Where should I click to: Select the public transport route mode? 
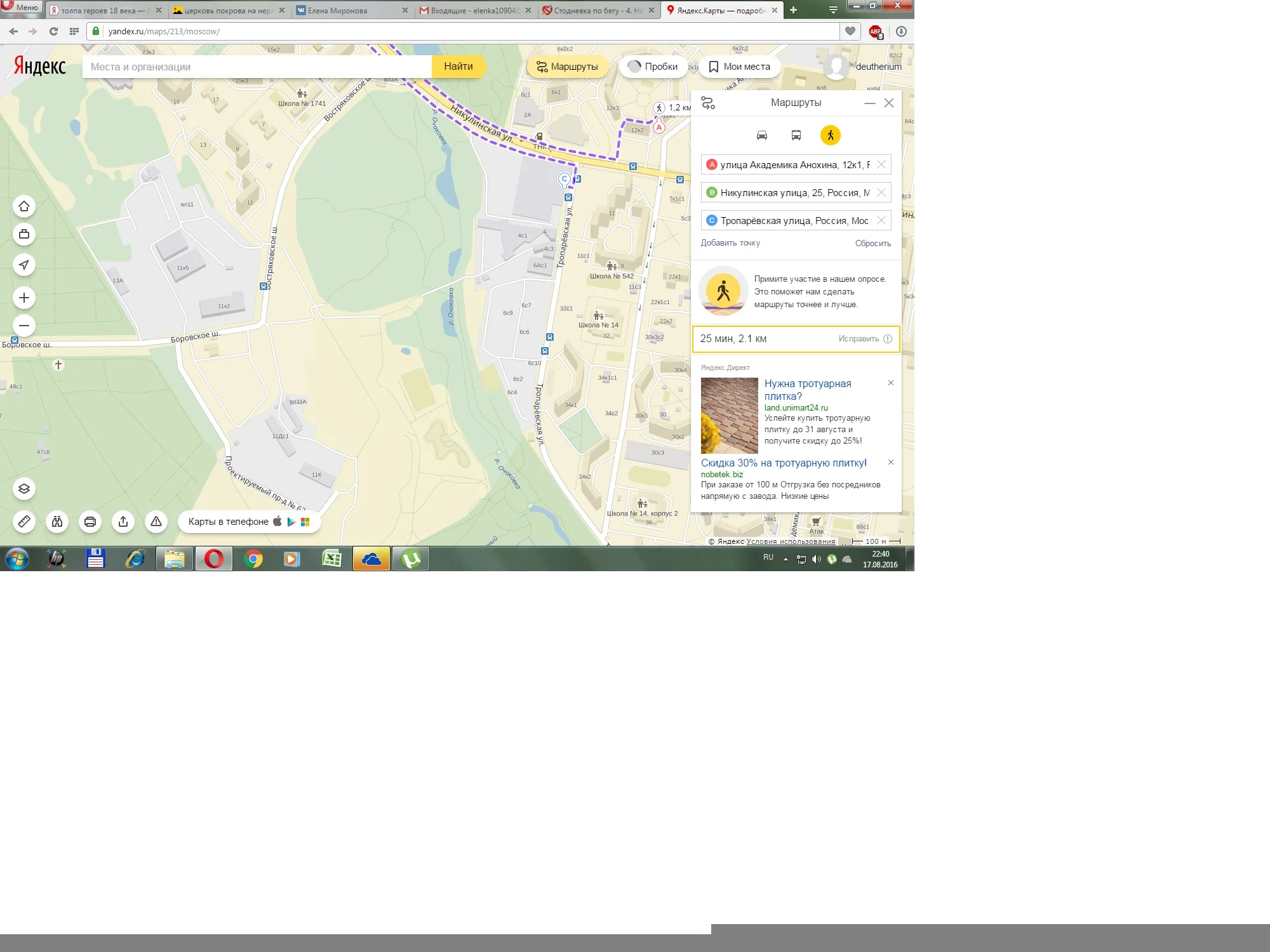[796, 135]
